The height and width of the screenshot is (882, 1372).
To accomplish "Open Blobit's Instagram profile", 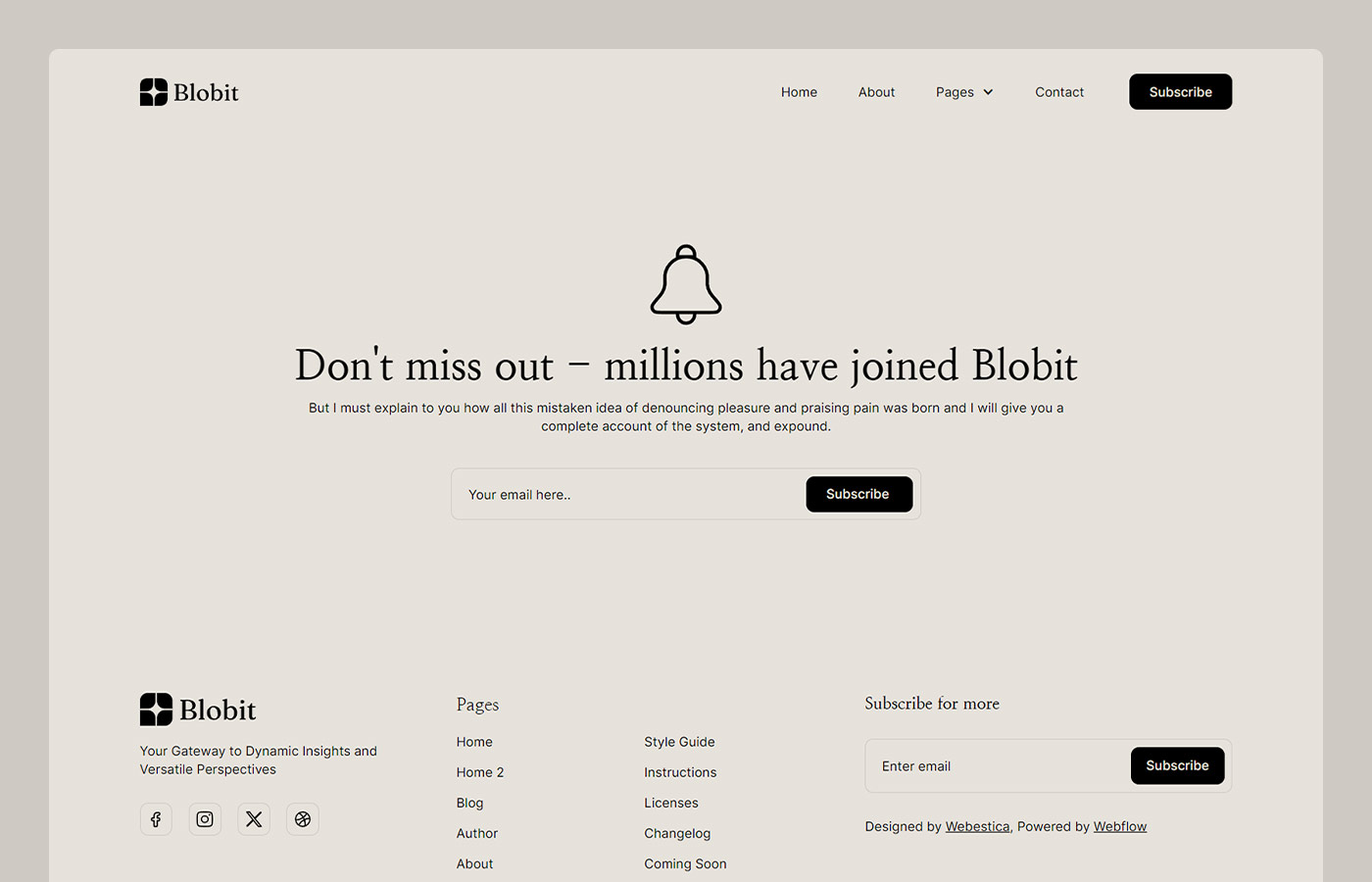I will [205, 819].
